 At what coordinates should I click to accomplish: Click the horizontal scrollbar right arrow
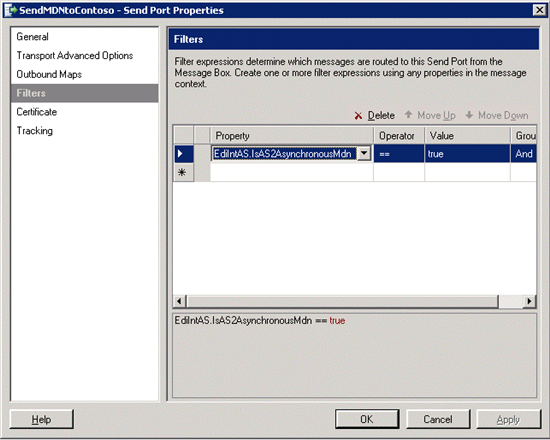529,301
